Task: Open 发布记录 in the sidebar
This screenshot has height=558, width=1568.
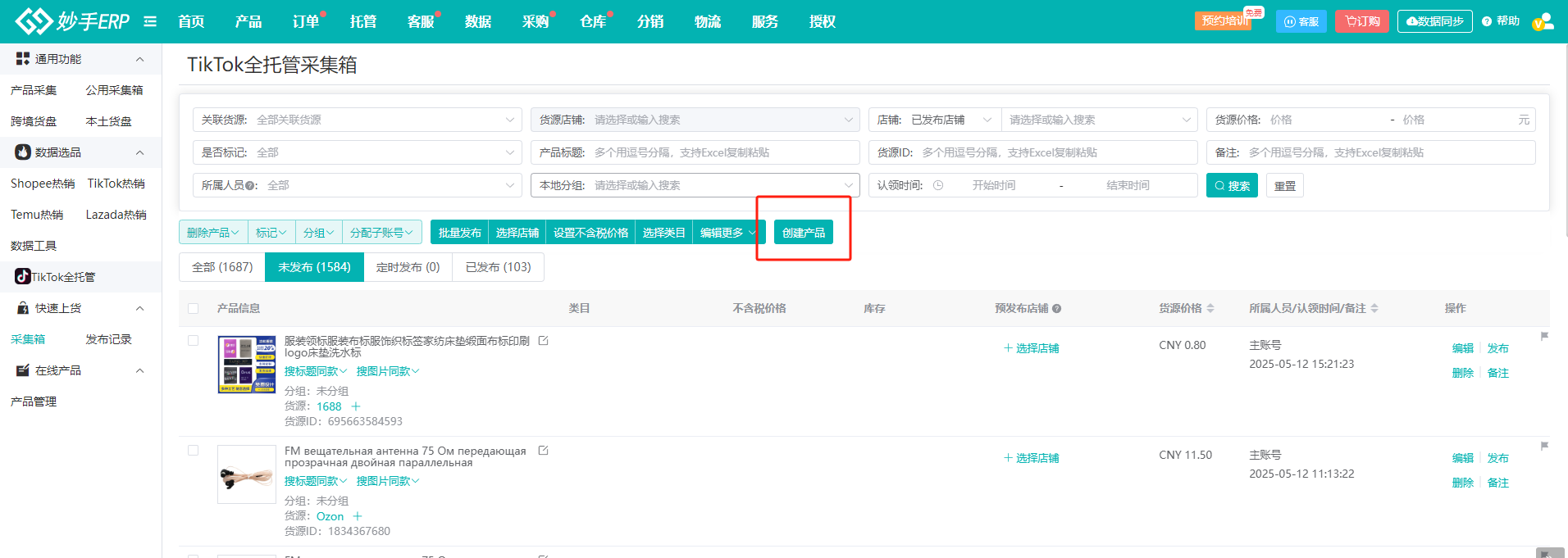Action: (x=109, y=339)
